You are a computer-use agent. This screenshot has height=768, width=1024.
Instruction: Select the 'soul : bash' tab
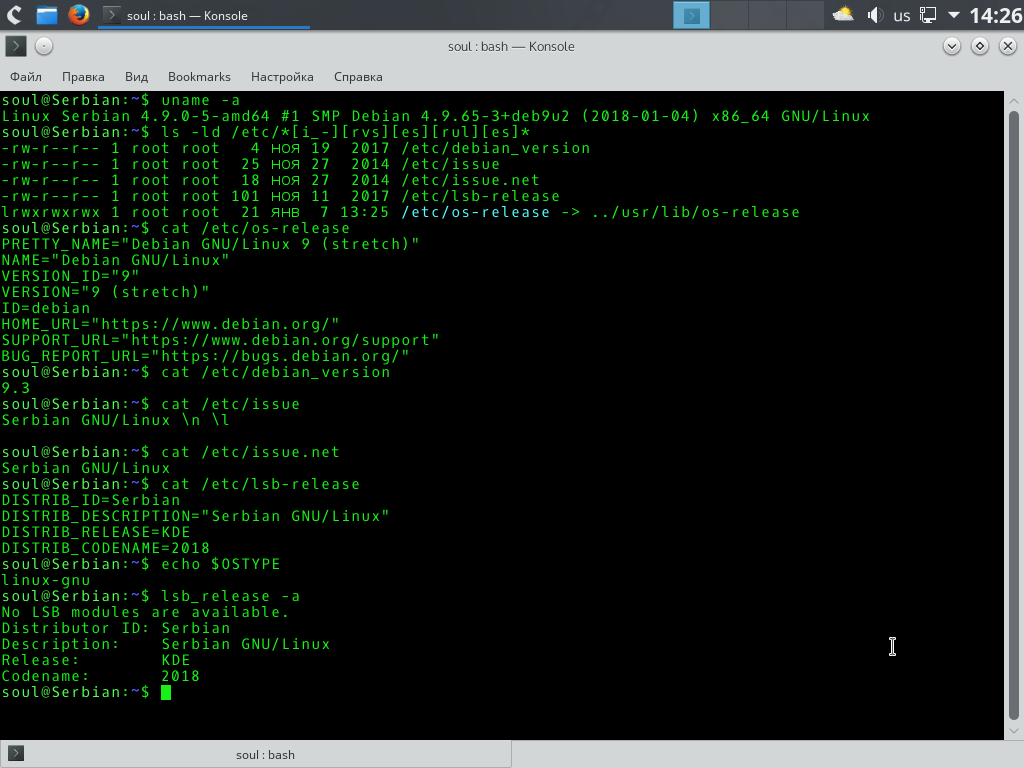pos(256,754)
